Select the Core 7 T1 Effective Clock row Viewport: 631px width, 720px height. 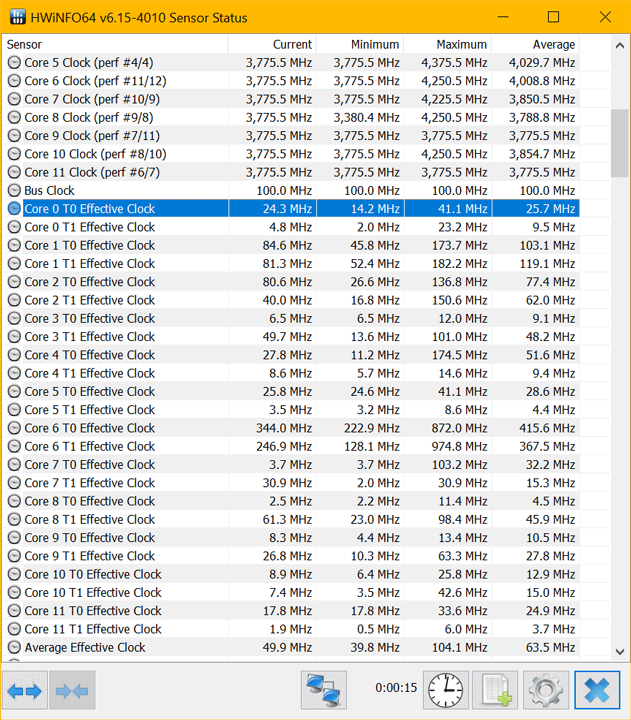tap(291, 483)
